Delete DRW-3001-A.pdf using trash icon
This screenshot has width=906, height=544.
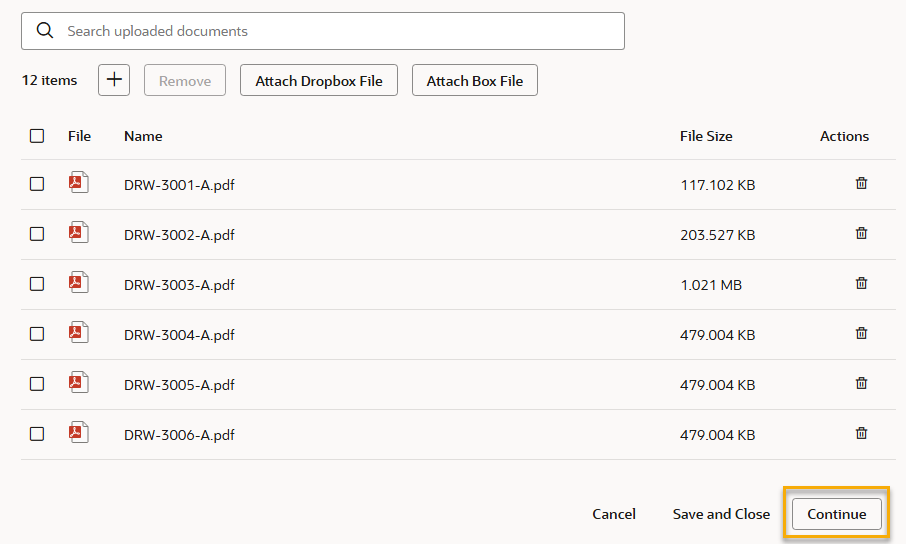[861, 184]
